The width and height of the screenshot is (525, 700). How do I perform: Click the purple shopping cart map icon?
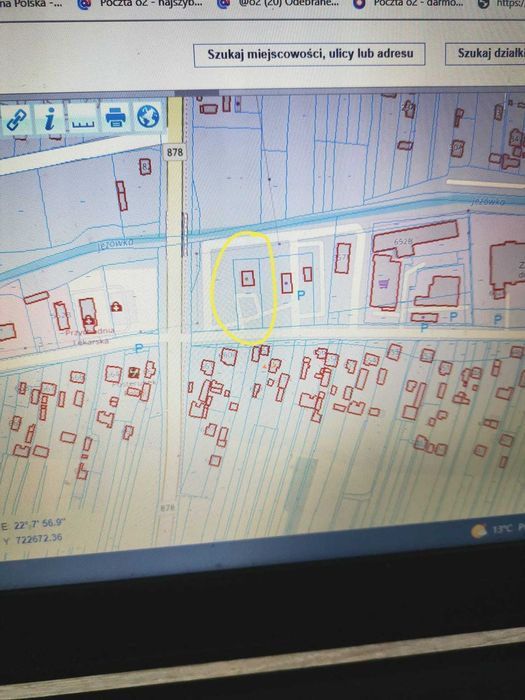383,284
